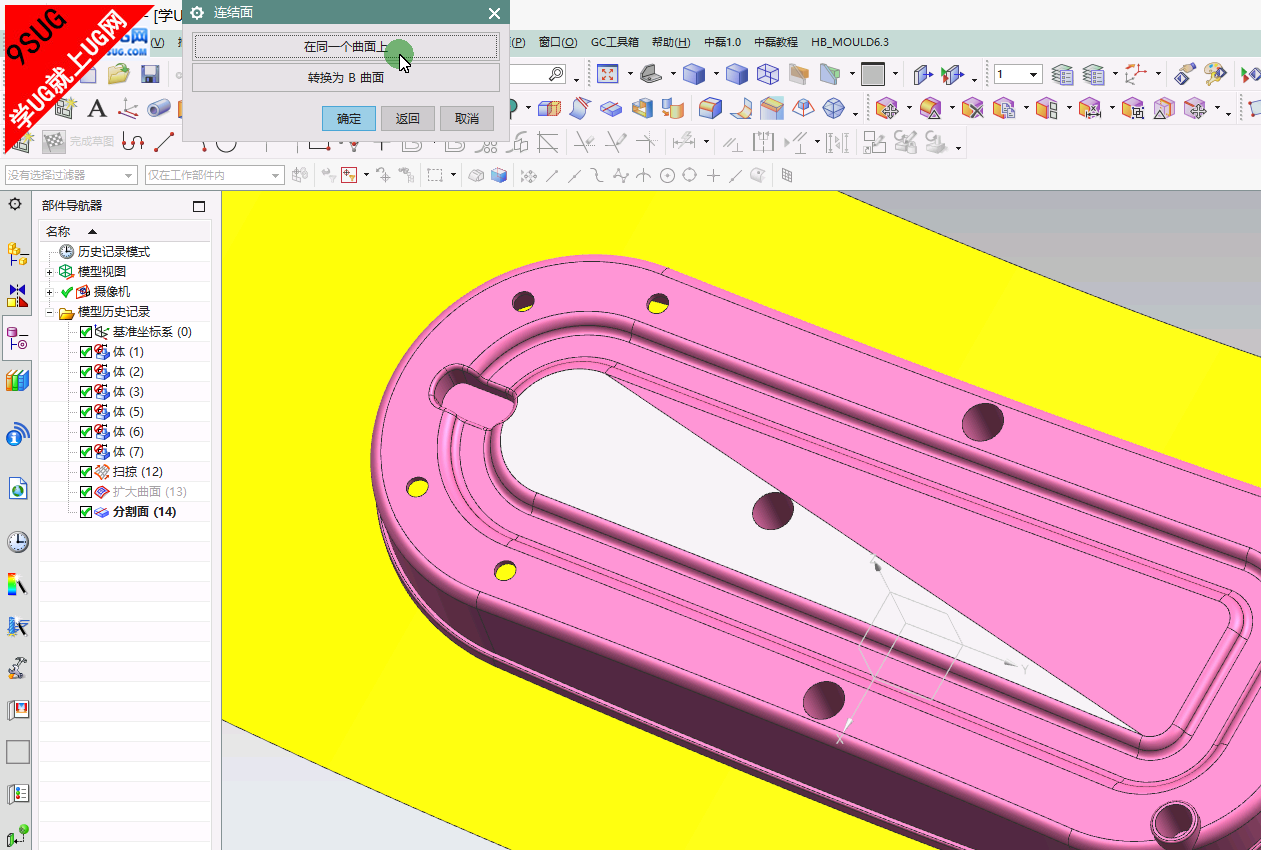Click the grid table icon in selection bar
The height and width of the screenshot is (850, 1261).
pos(787,176)
